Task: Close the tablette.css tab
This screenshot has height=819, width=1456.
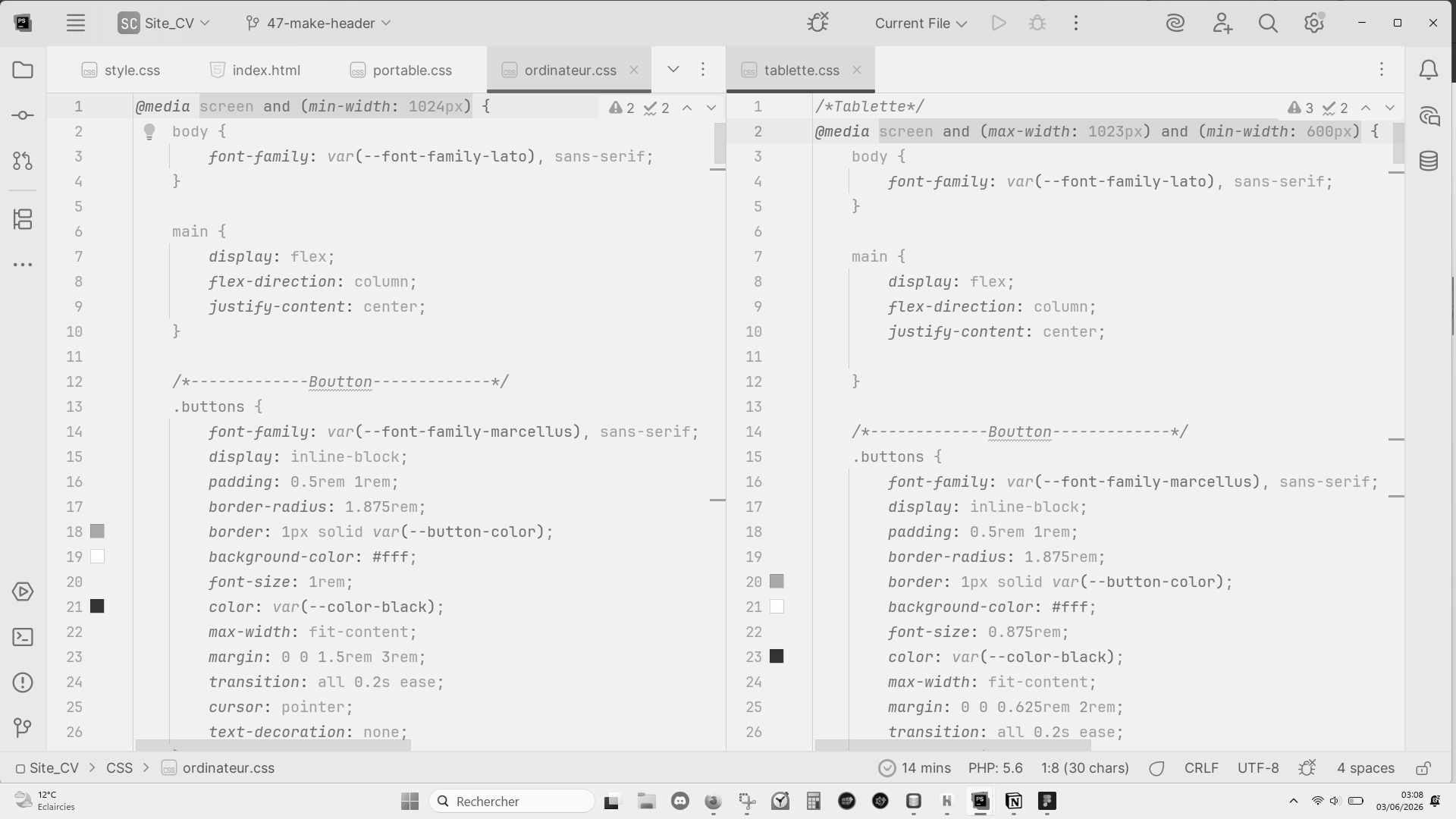Action: tap(857, 70)
